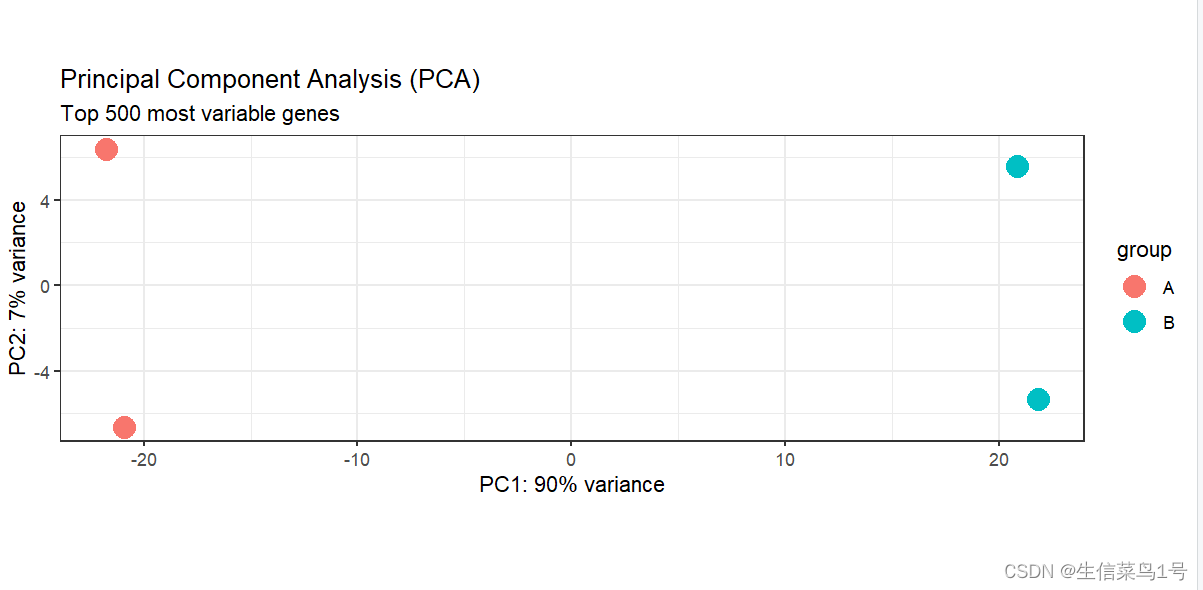Click the legend text label 'A'
The height and width of the screenshot is (590, 1203).
(1168, 288)
